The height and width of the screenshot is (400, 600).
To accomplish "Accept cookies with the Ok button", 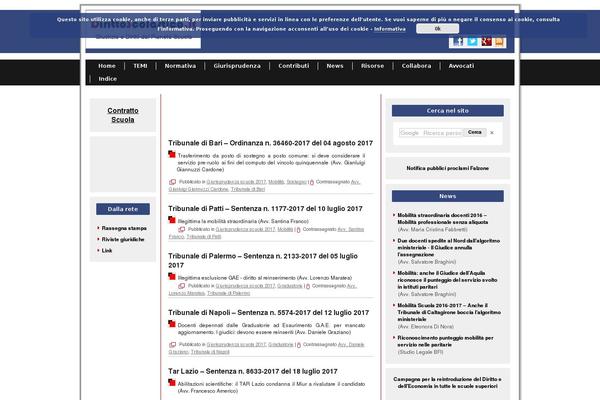I will pos(437,29).
